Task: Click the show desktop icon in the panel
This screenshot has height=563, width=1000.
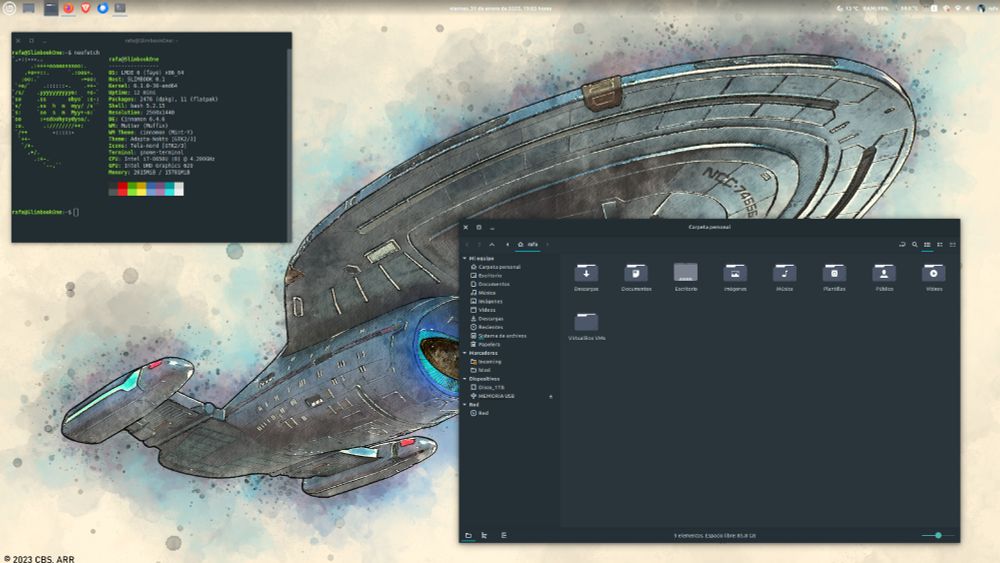Action: [29, 8]
